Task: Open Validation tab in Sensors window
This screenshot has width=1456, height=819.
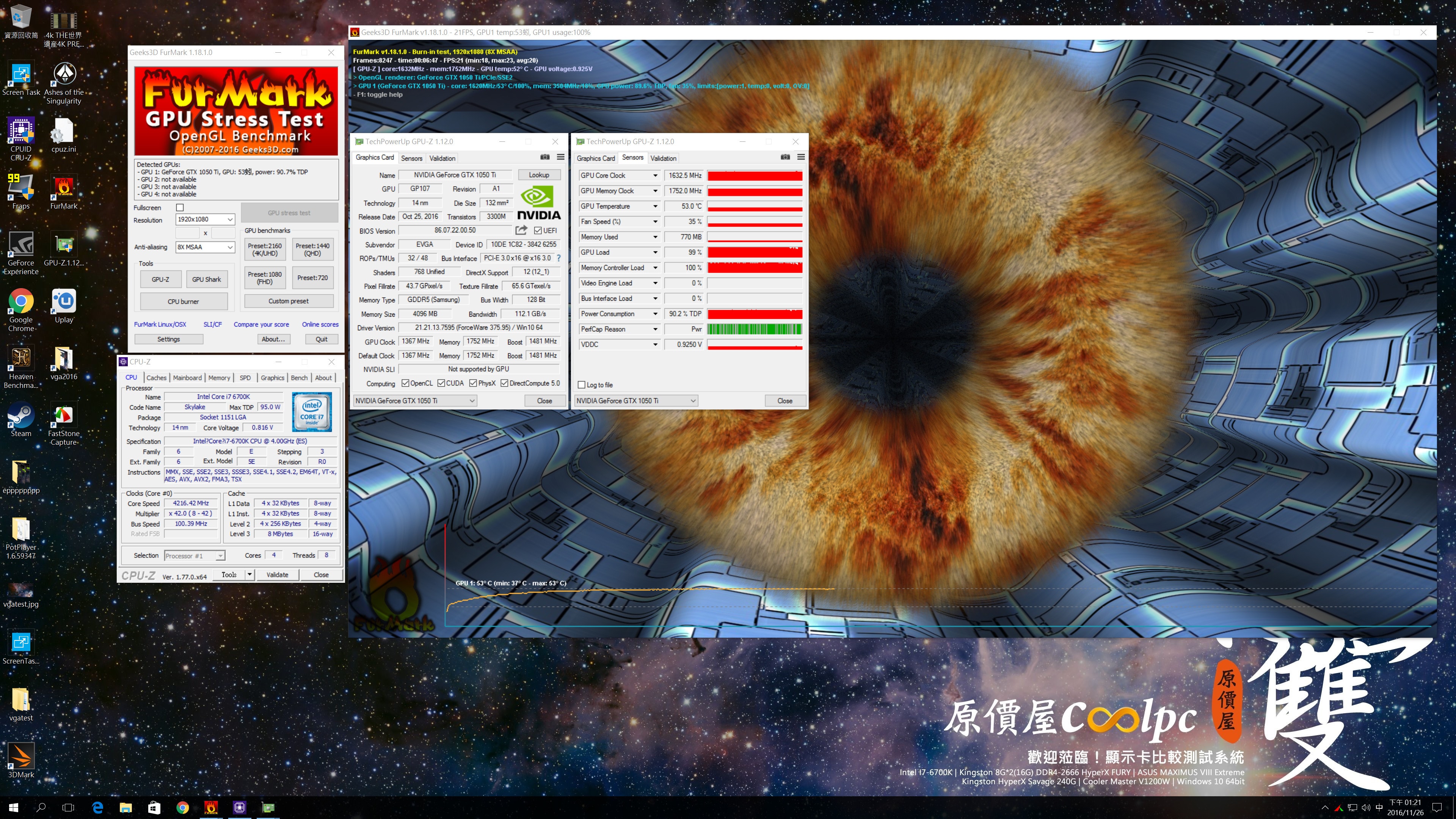Action: tap(663, 158)
